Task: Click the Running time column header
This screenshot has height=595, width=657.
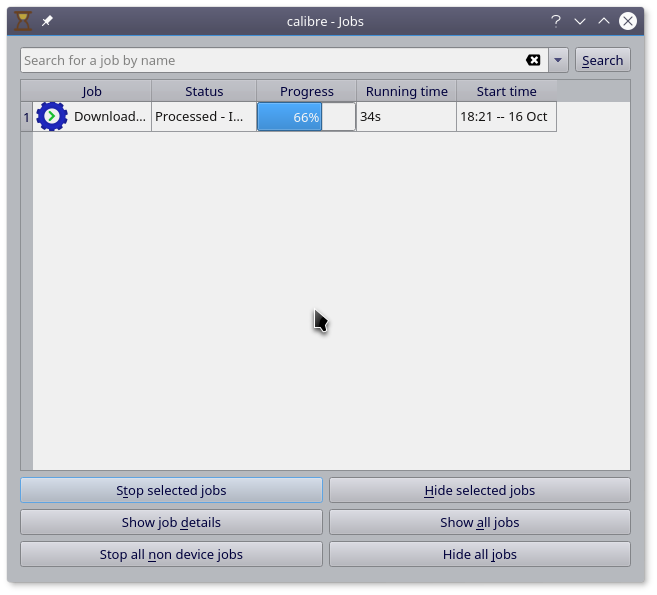Action: tap(406, 91)
